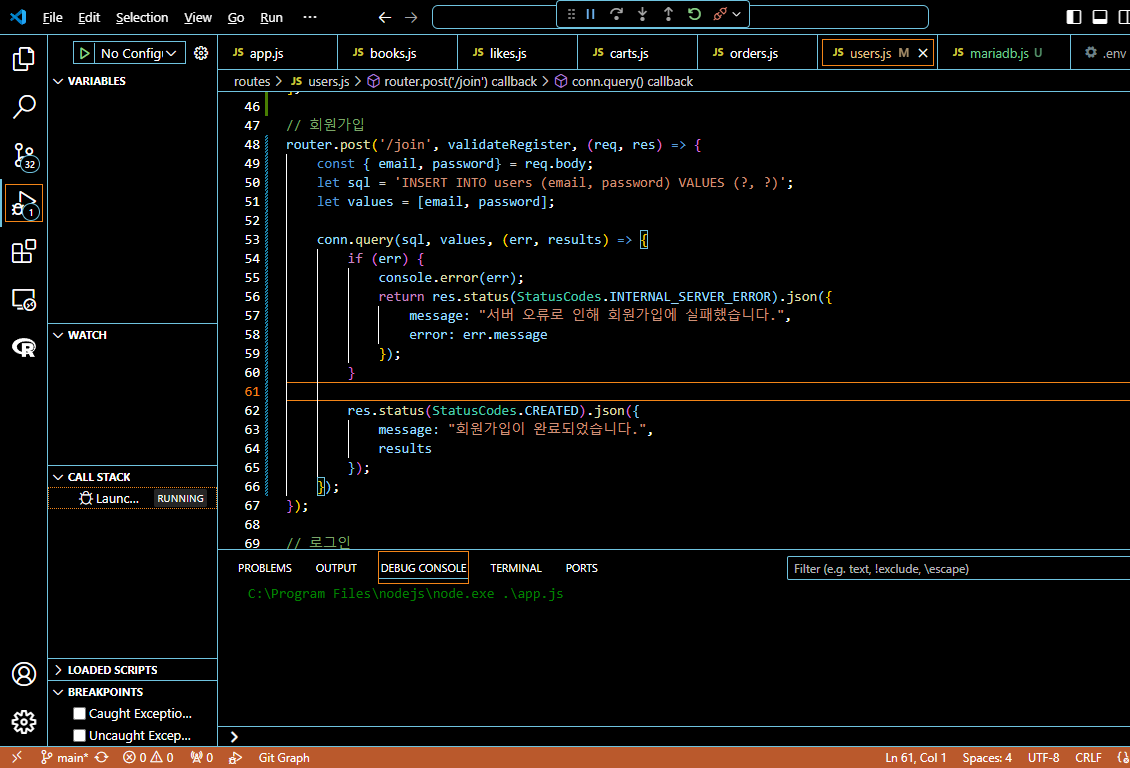
Task: Click the ports forwarded status item
Action: click(x=202, y=758)
